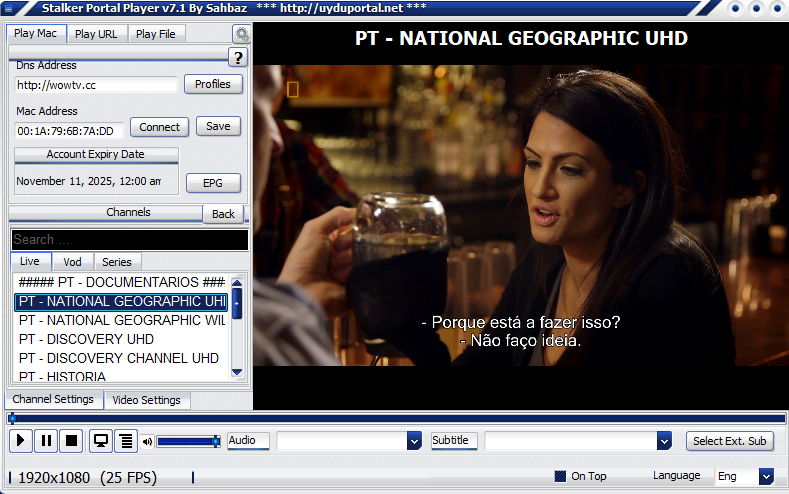Select the Vod tab

pyautogui.click(x=72, y=262)
